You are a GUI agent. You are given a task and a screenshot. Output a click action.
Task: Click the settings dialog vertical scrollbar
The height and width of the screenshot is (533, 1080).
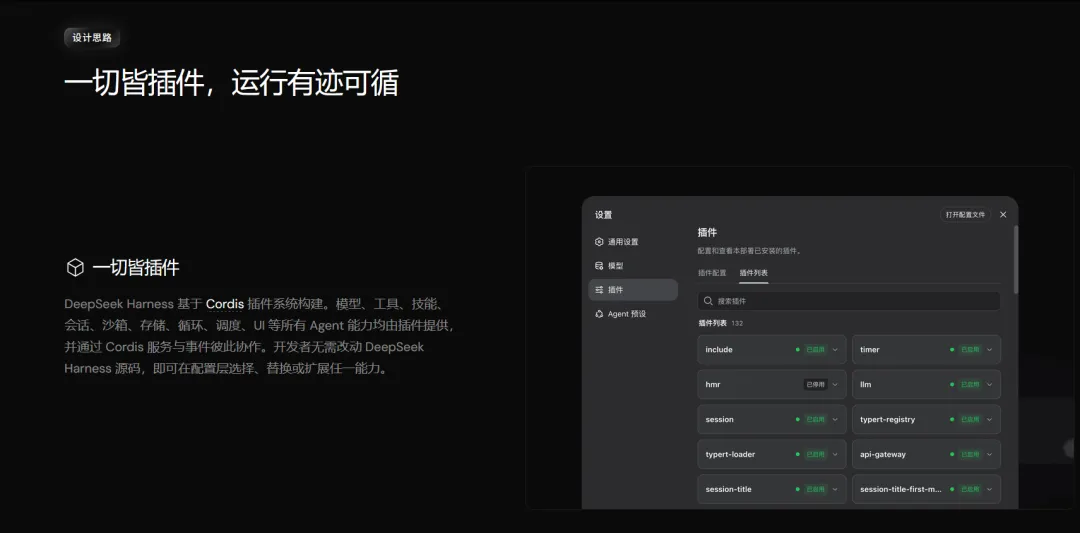point(1015,259)
